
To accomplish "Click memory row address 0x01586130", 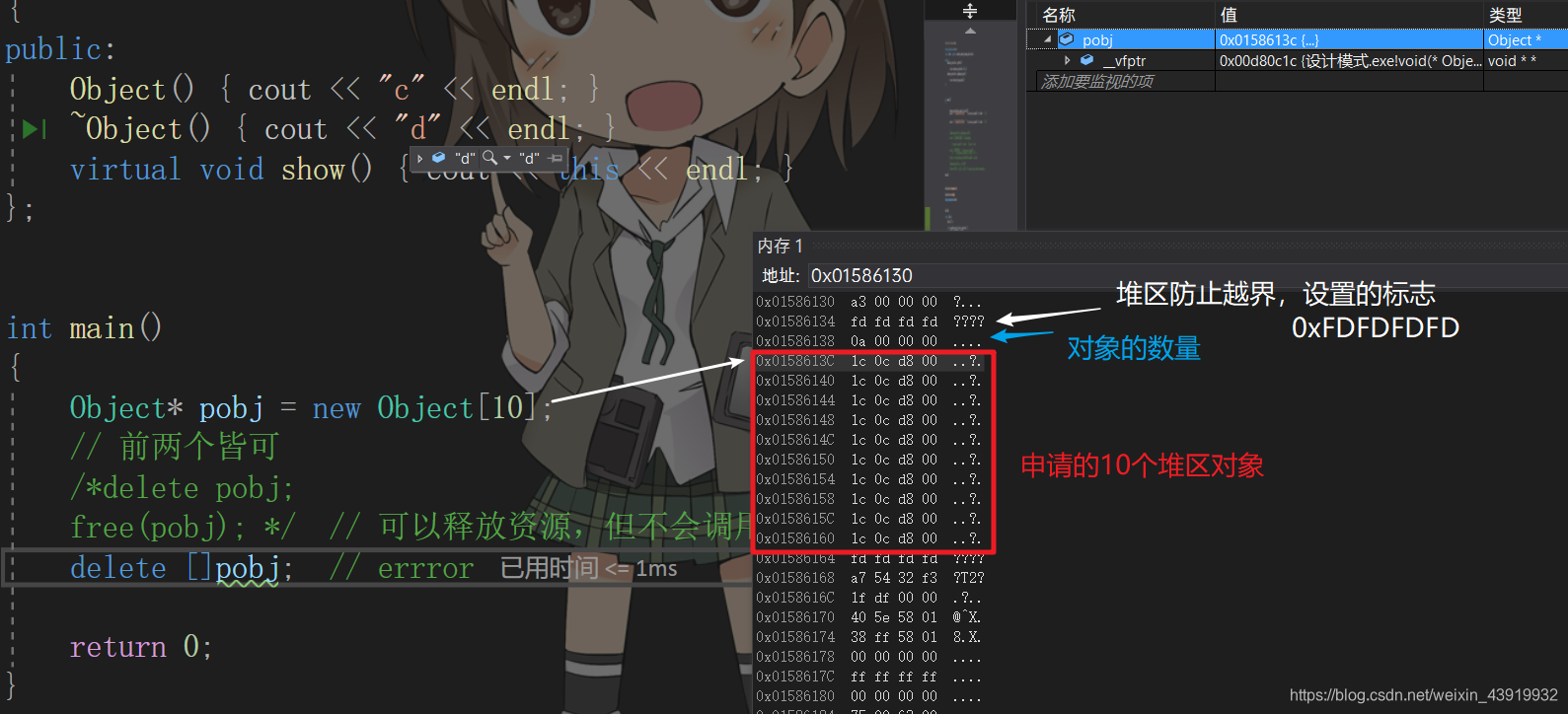I will tap(795, 302).
